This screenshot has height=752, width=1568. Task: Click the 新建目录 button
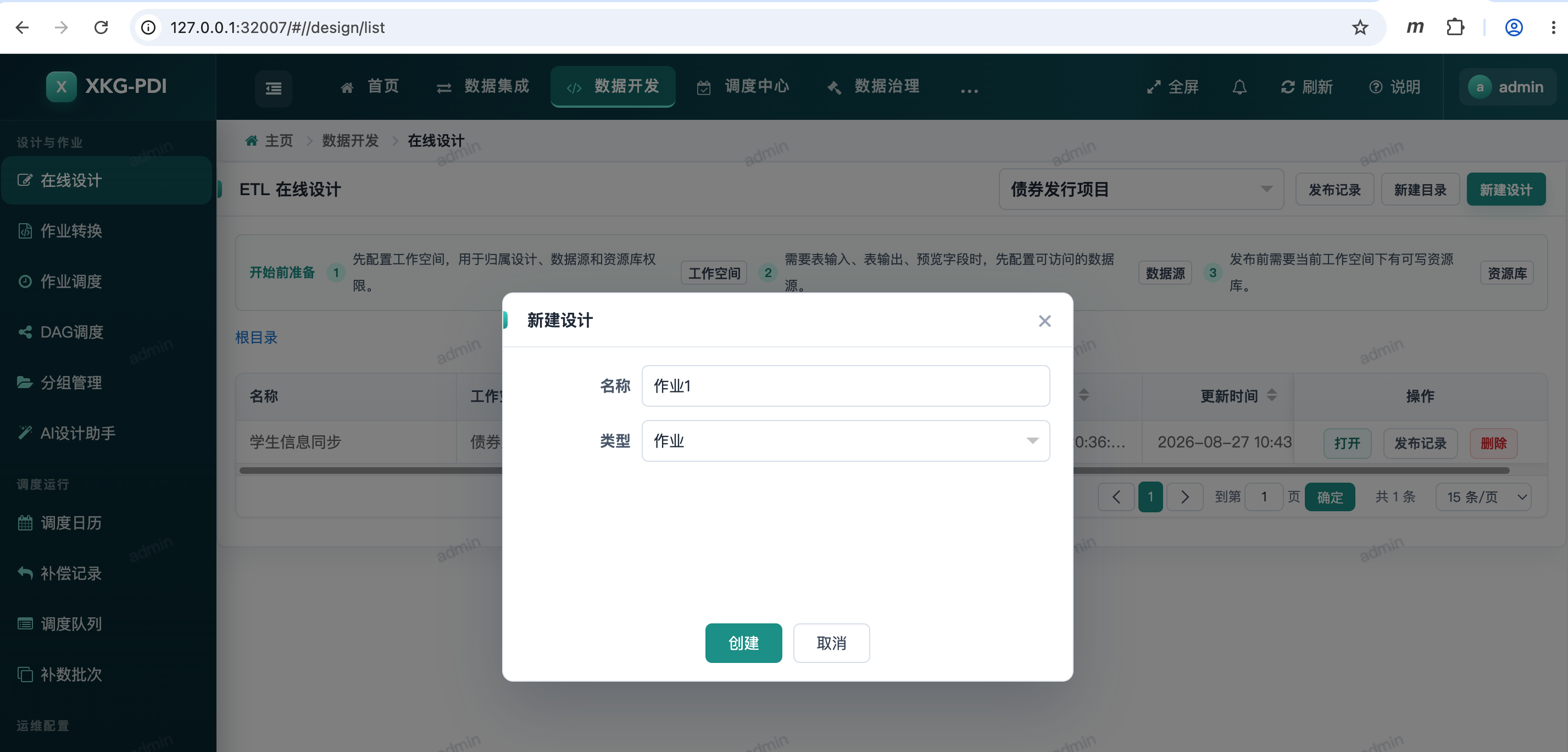pos(1420,190)
